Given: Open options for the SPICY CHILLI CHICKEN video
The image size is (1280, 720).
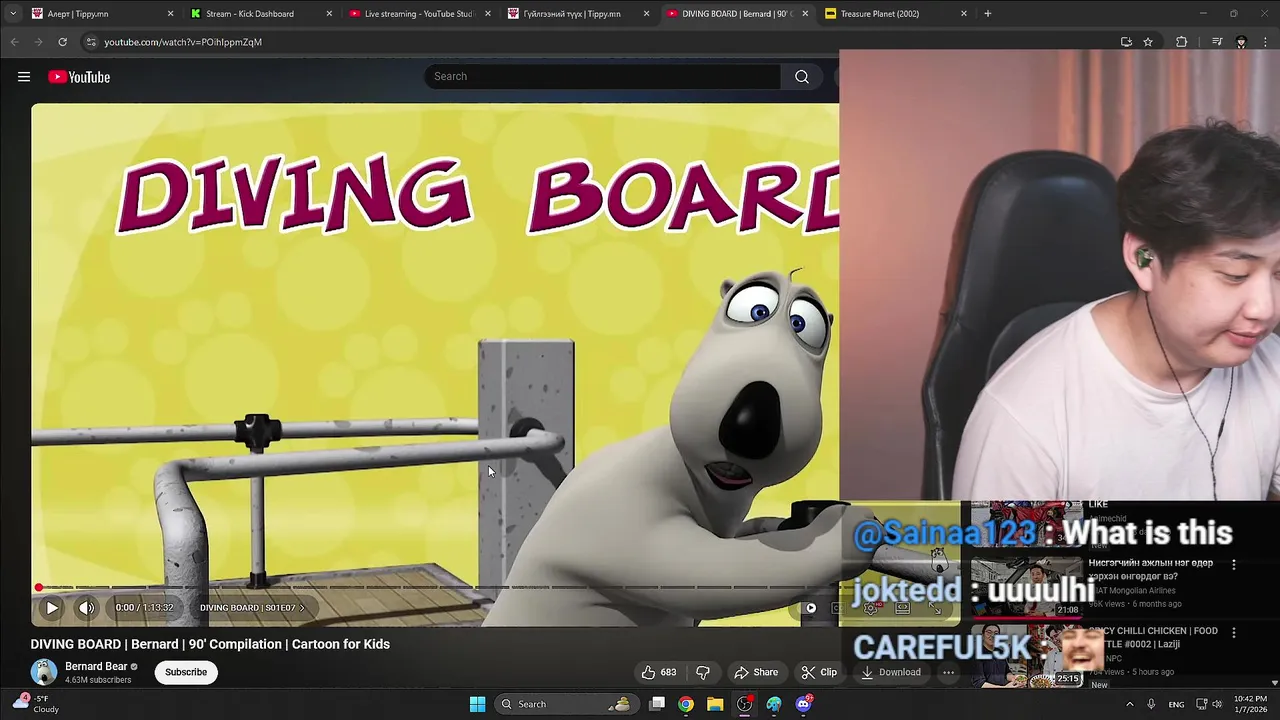Looking at the screenshot, I should (x=1234, y=633).
